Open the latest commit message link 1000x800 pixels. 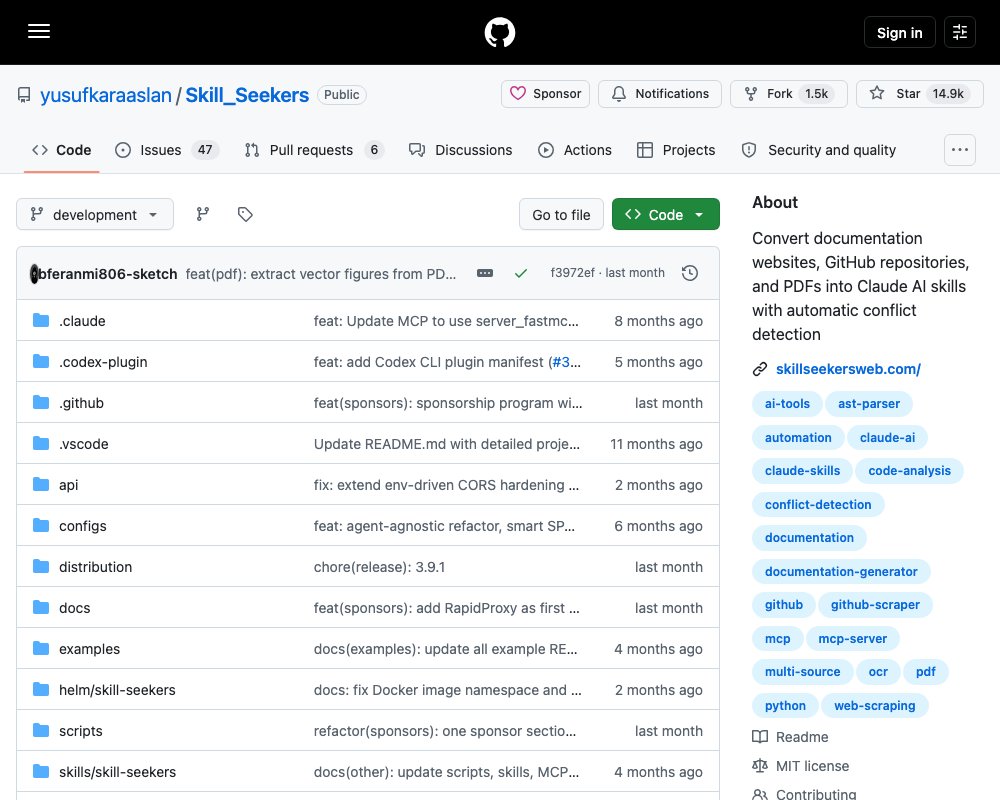click(321, 274)
